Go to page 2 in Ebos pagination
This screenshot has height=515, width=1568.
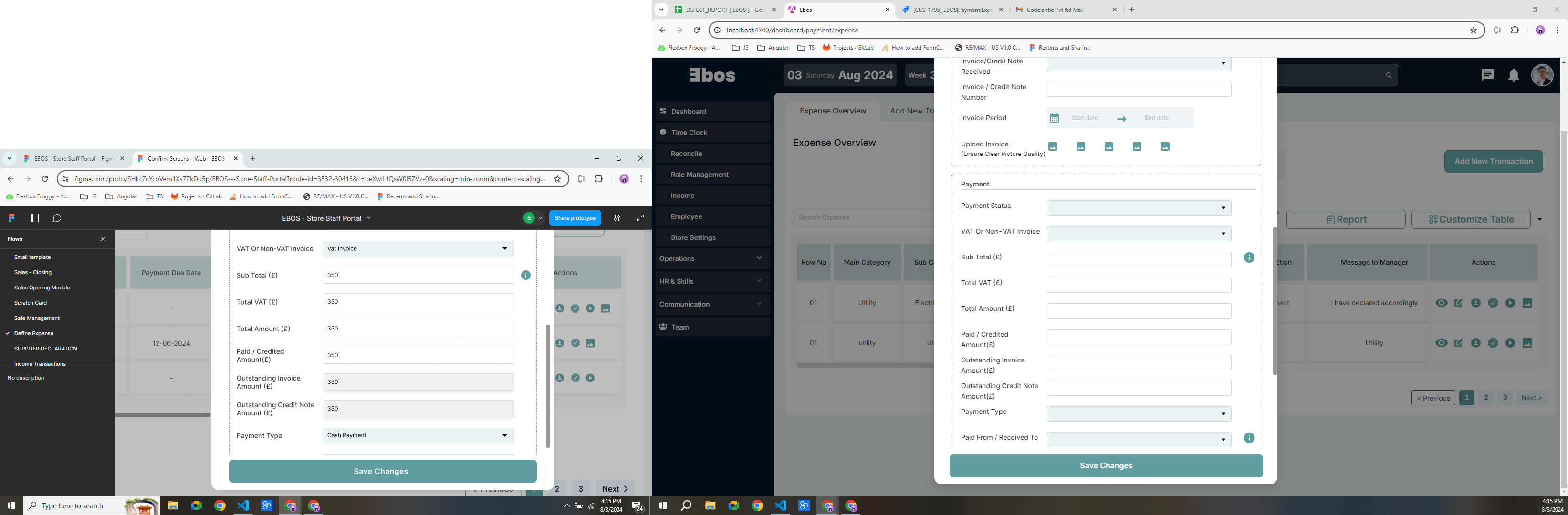1486,398
